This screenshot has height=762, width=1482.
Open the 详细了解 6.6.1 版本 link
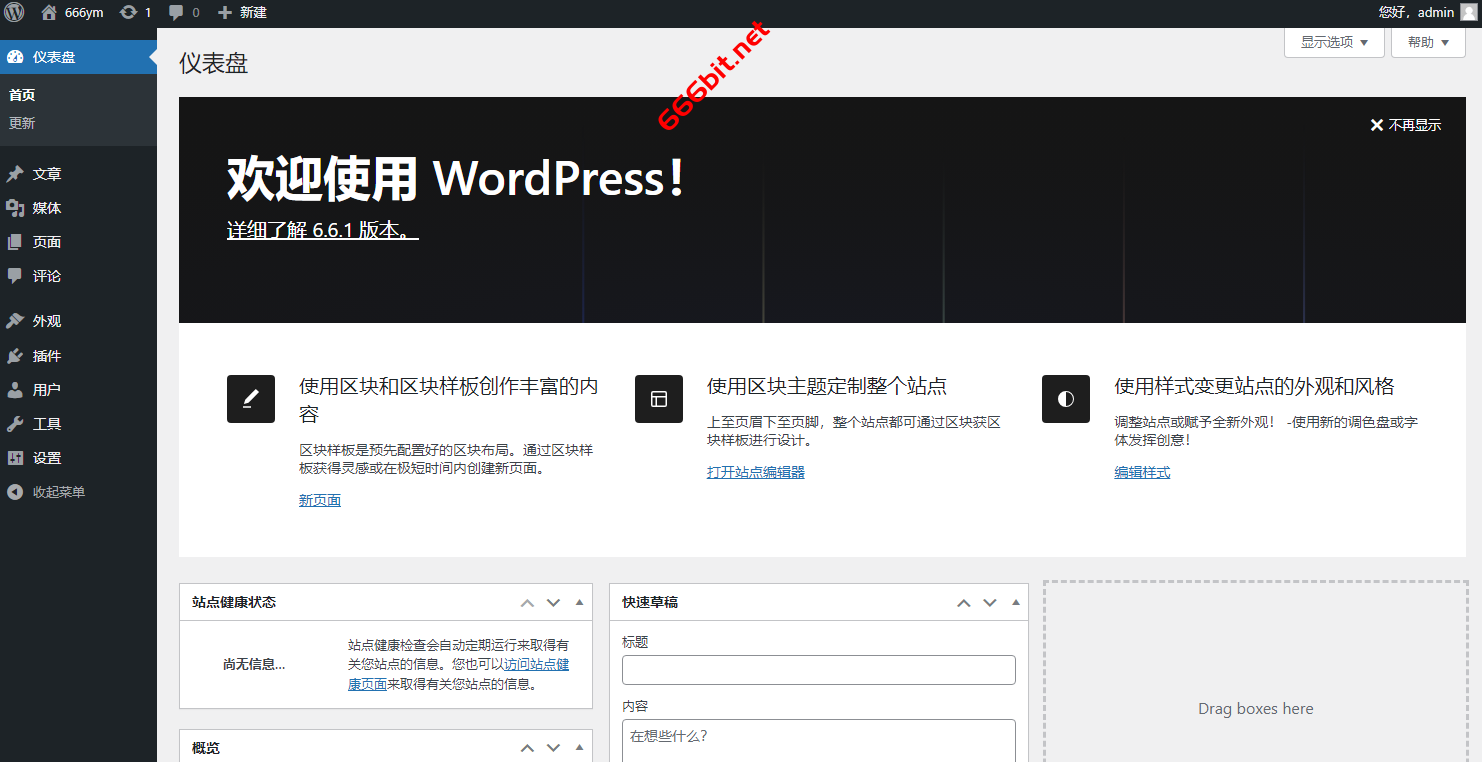pyautogui.click(x=321, y=230)
